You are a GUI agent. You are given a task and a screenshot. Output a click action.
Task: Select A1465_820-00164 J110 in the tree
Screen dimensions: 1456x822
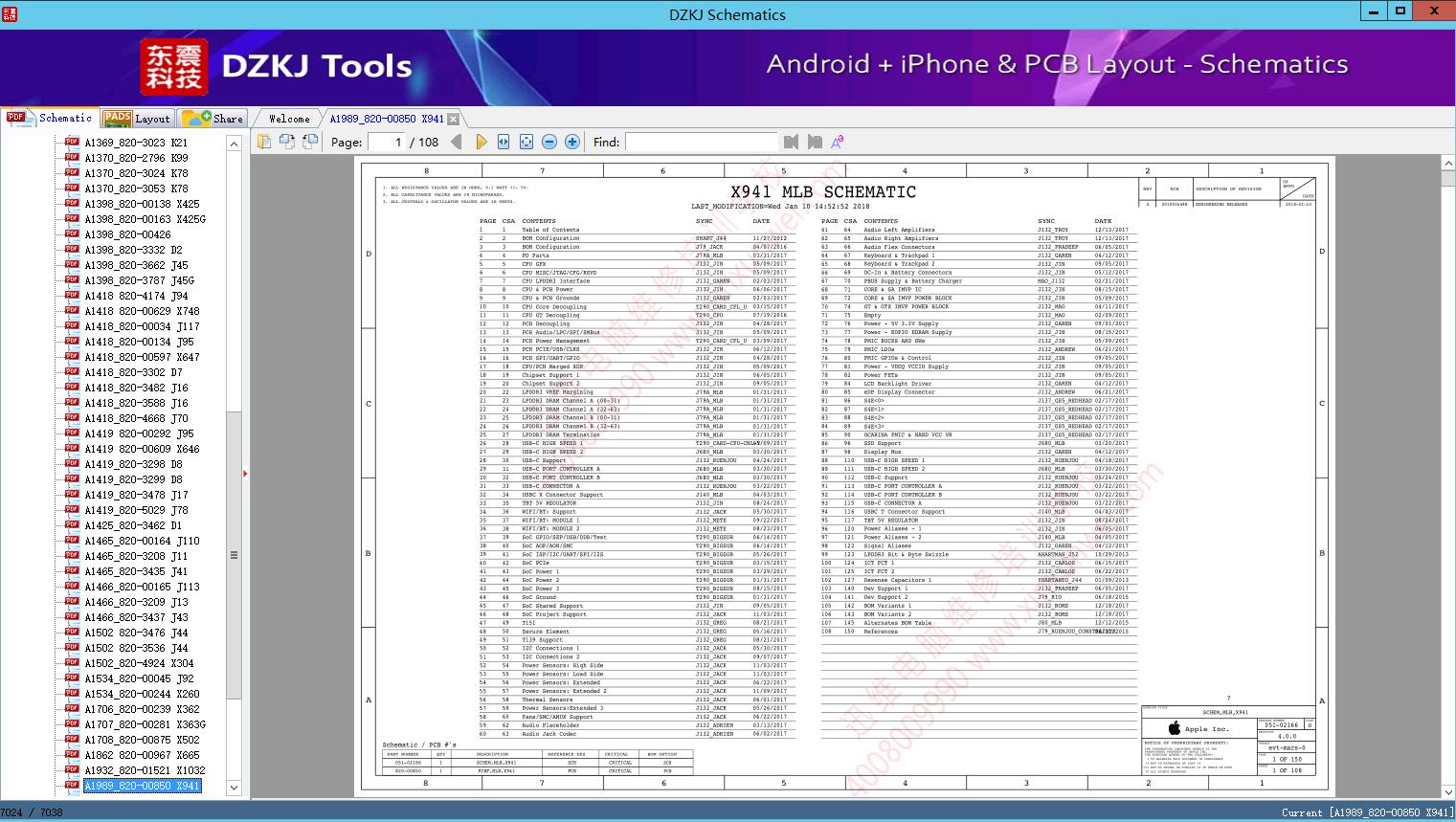pyautogui.click(x=142, y=541)
